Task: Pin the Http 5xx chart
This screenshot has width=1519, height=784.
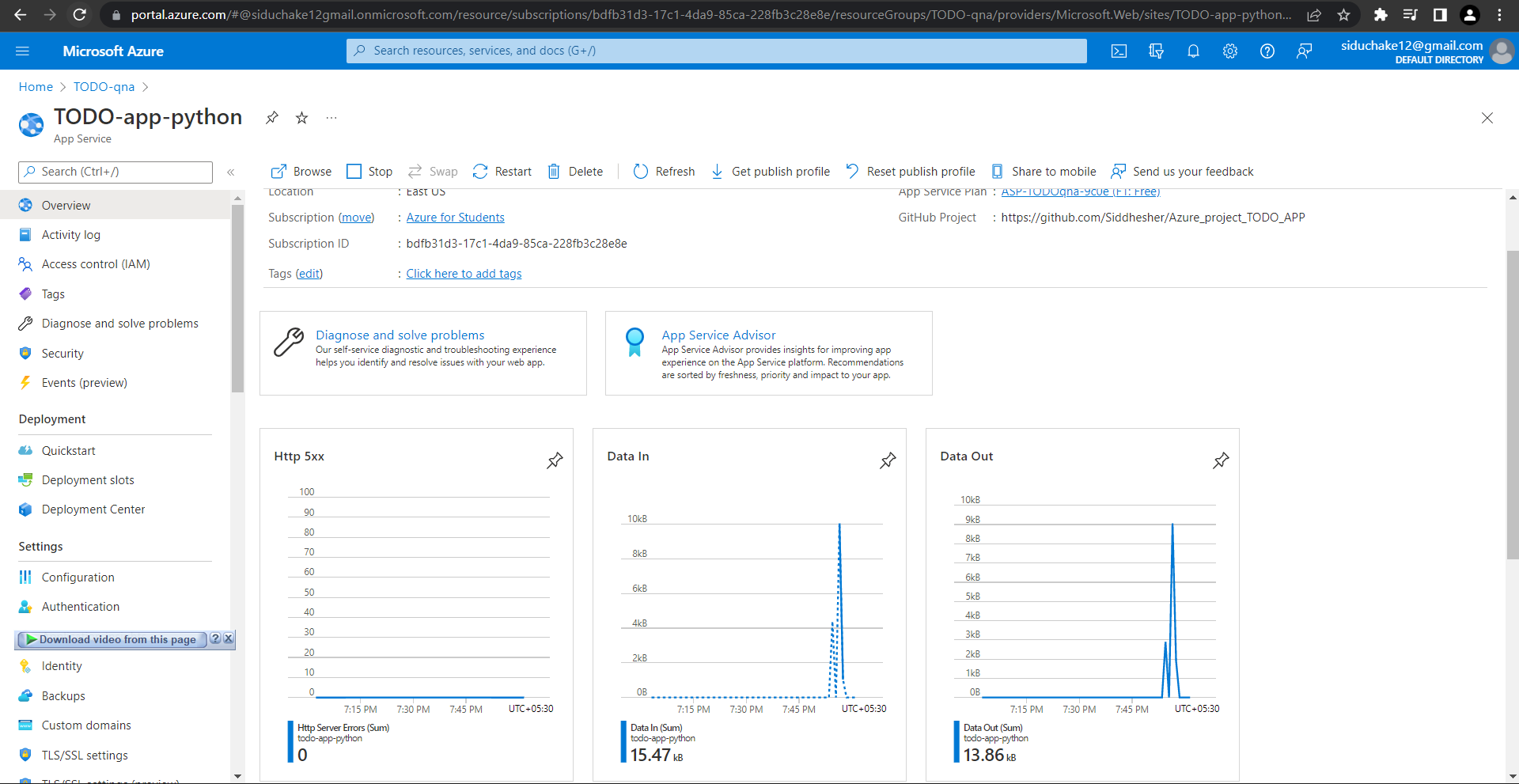Action: 555,460
